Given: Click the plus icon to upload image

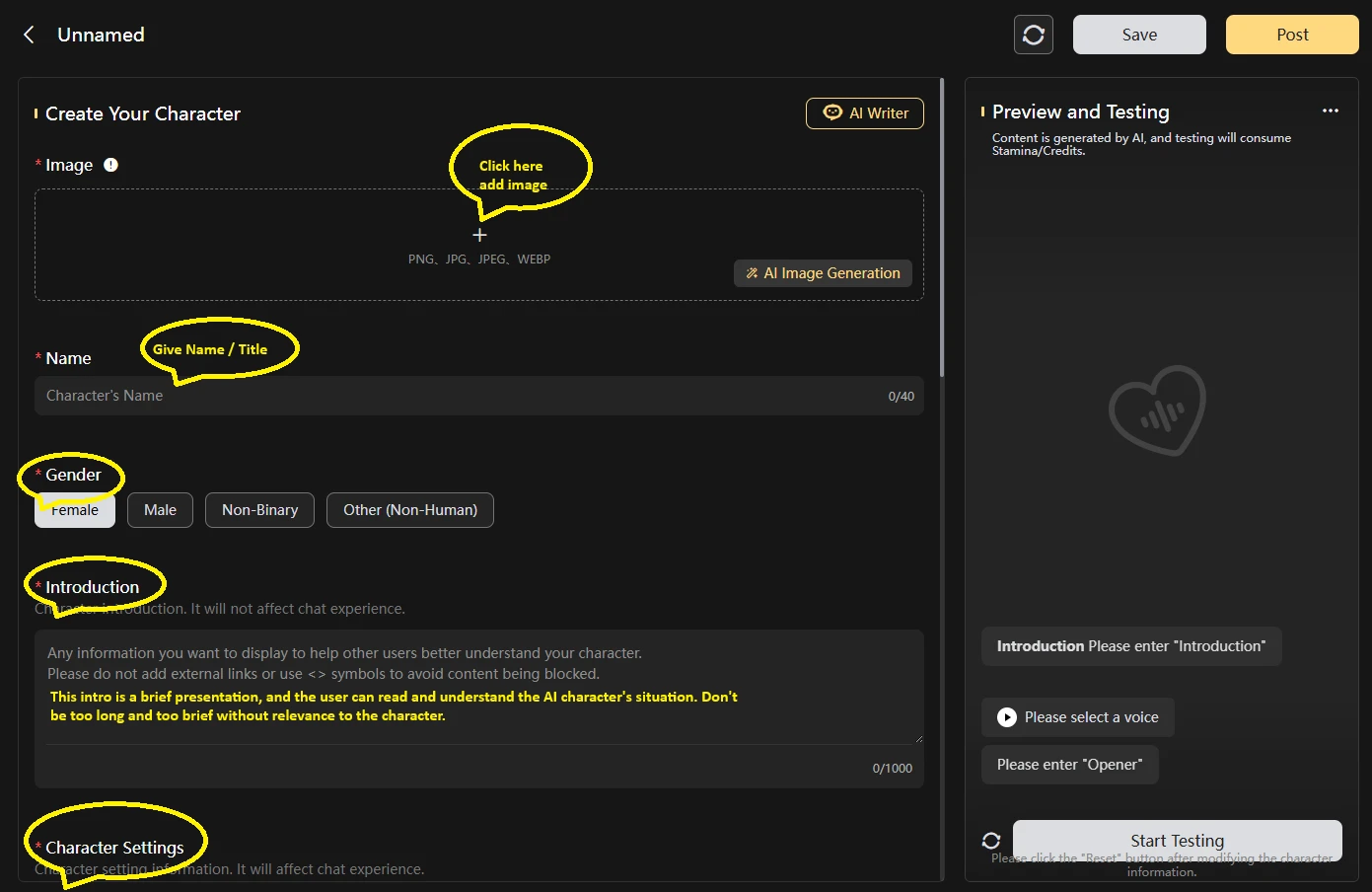Looking at the screenshot, I should (x=479, y=235).
